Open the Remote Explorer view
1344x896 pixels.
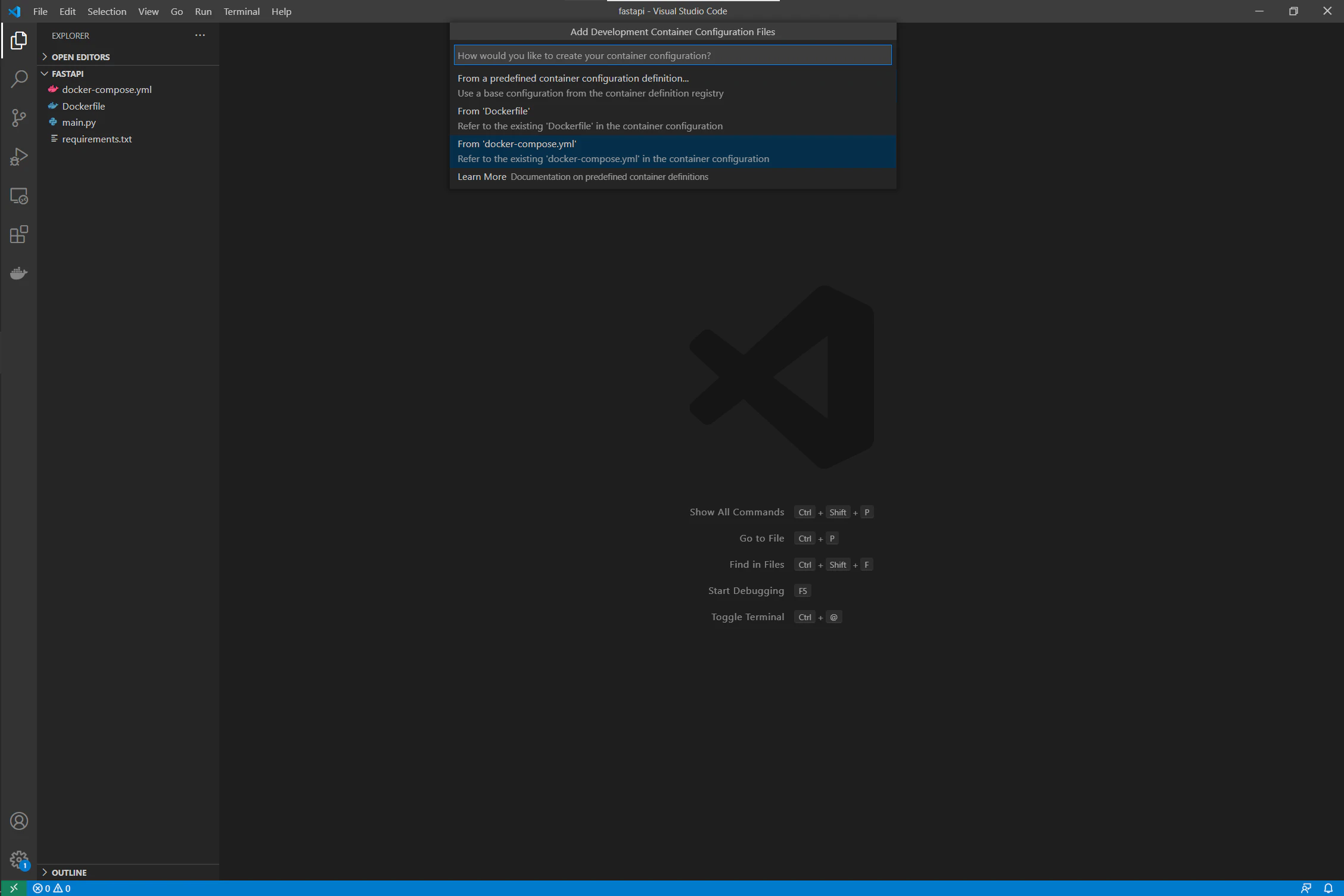(19, 196)
